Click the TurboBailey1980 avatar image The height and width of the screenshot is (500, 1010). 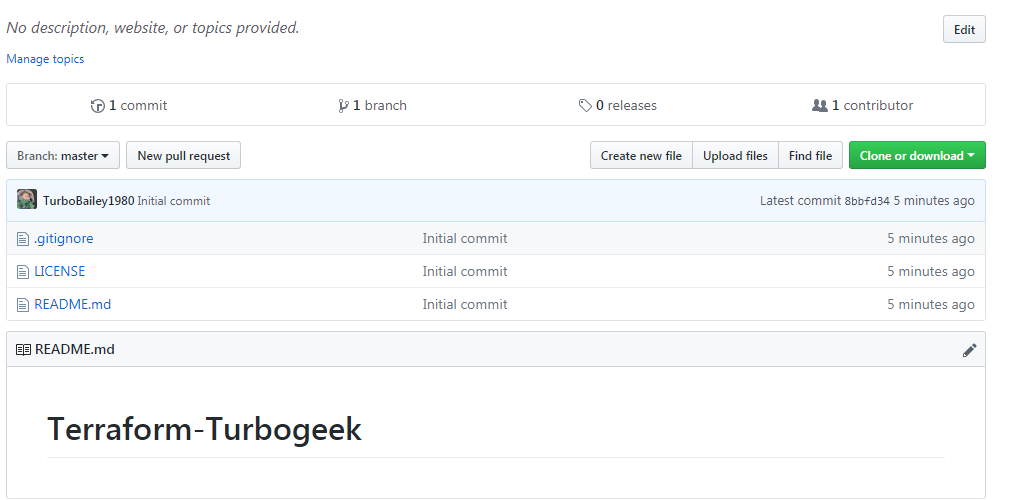[27, 200]
